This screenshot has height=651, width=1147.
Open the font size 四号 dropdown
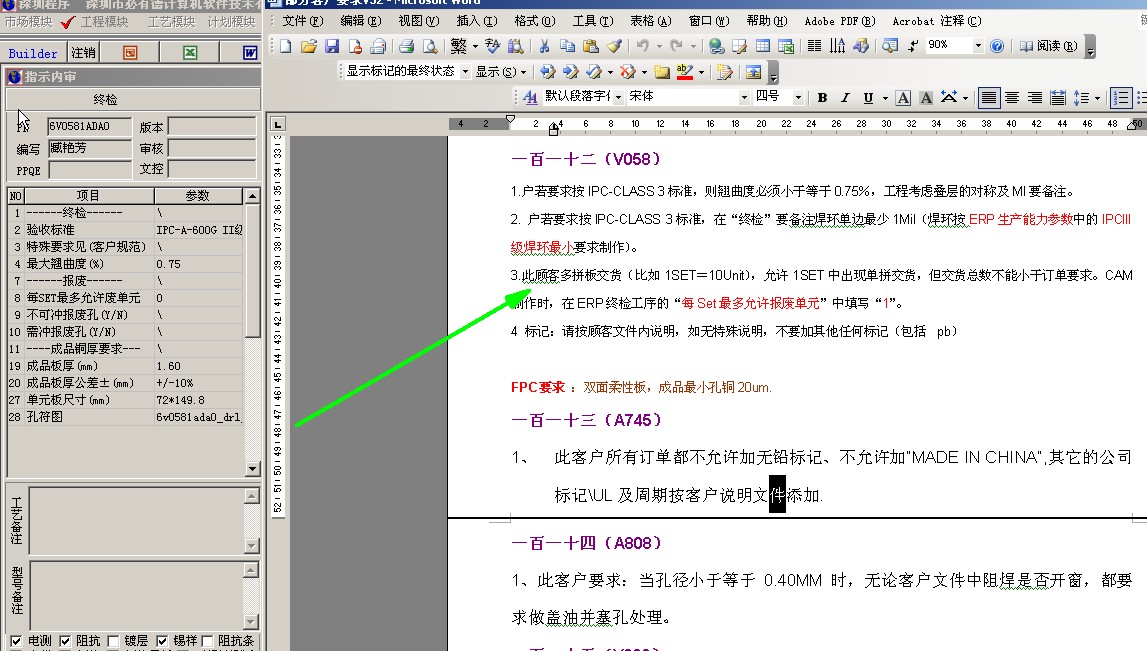(x=798, y=97)
